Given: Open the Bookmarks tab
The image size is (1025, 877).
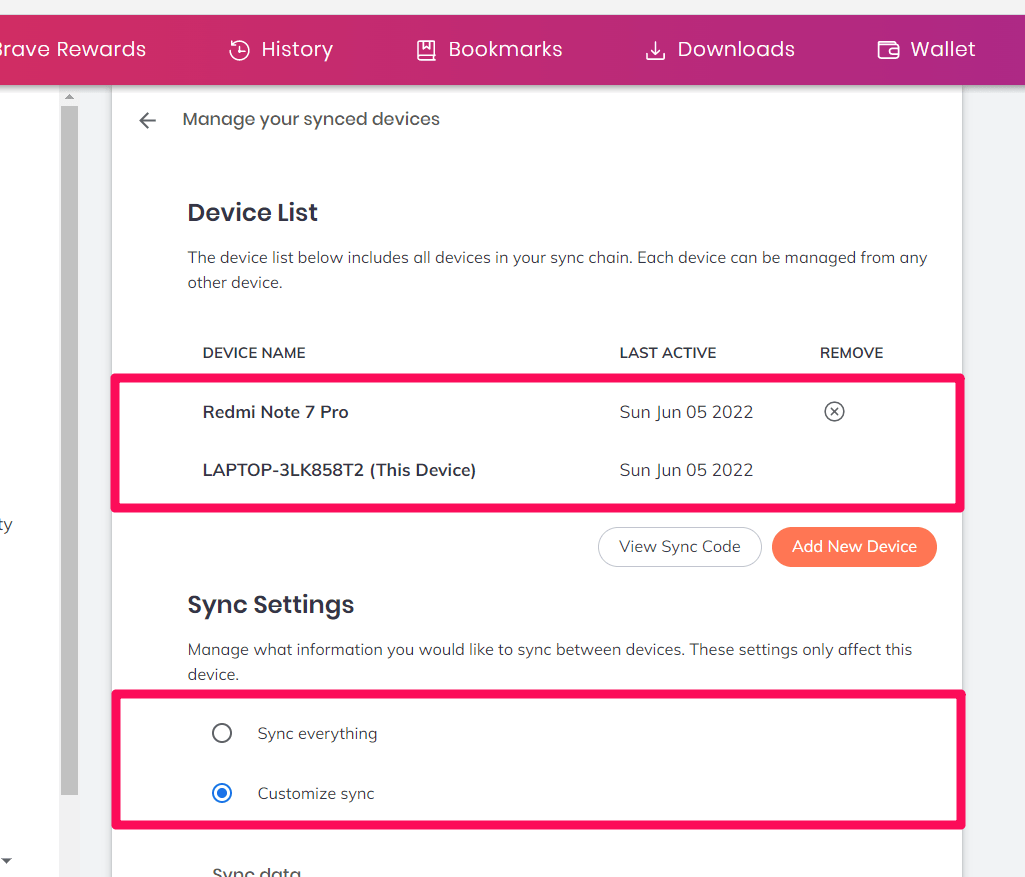Looking at the screenshot, I should [490, 50].
